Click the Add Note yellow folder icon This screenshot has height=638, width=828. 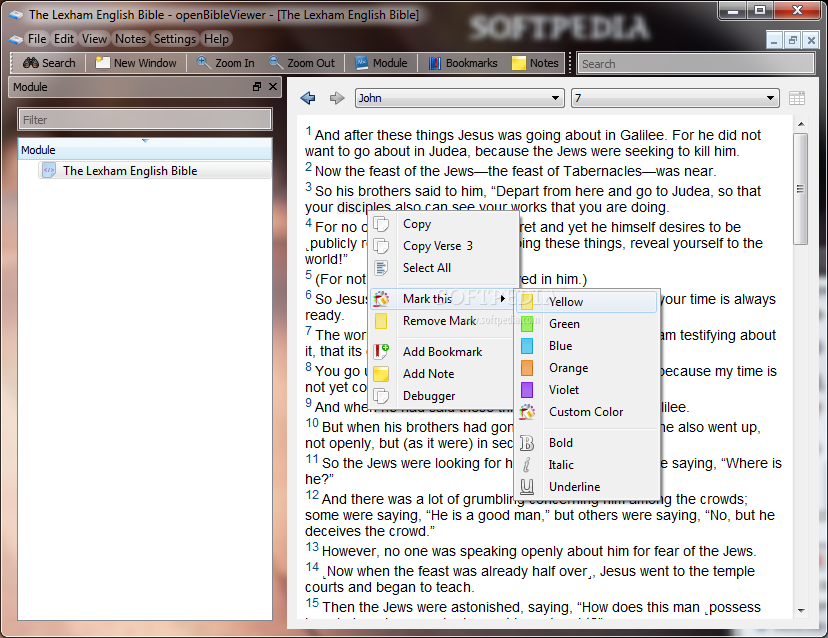(381, 374)
